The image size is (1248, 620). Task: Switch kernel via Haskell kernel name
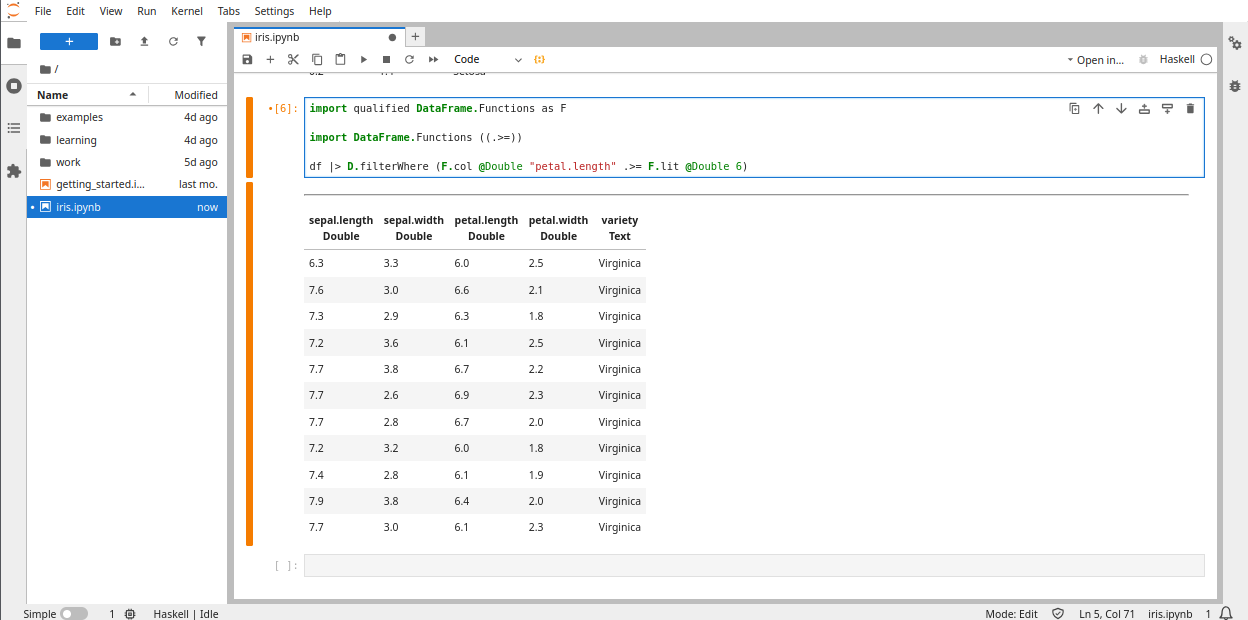[x=1177, y=60]
